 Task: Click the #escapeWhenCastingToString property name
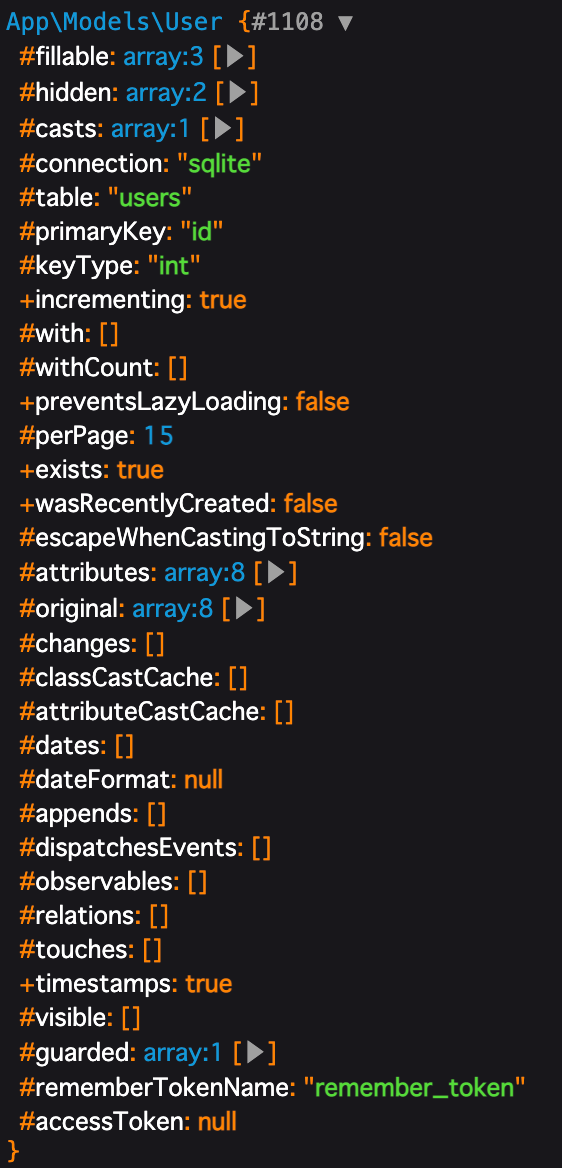193,538
